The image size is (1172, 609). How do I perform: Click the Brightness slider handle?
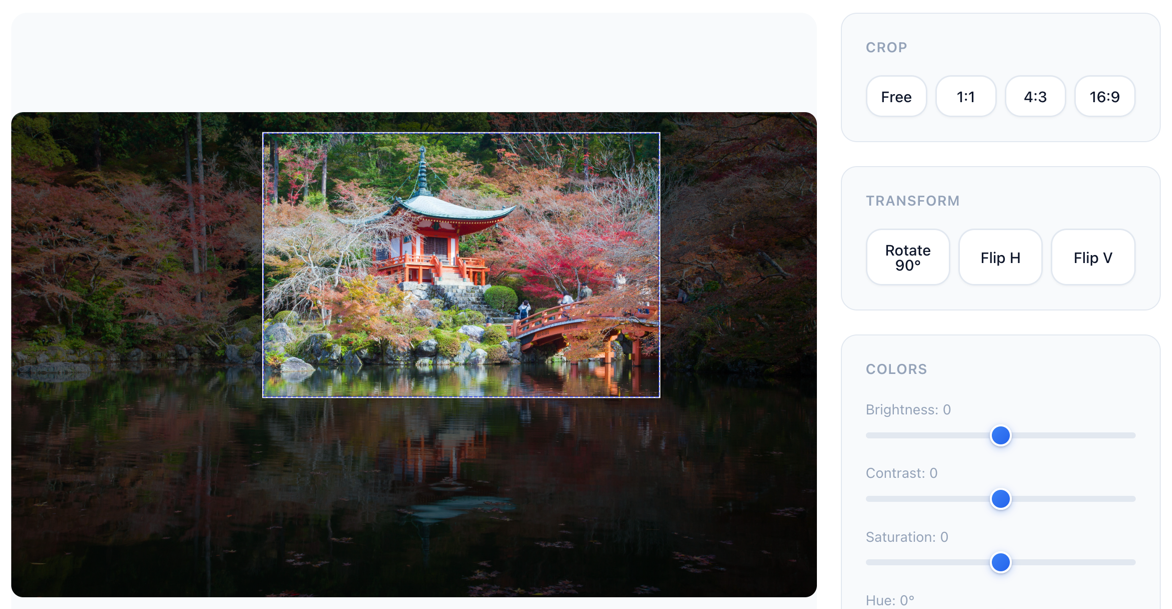point(1001,435)
